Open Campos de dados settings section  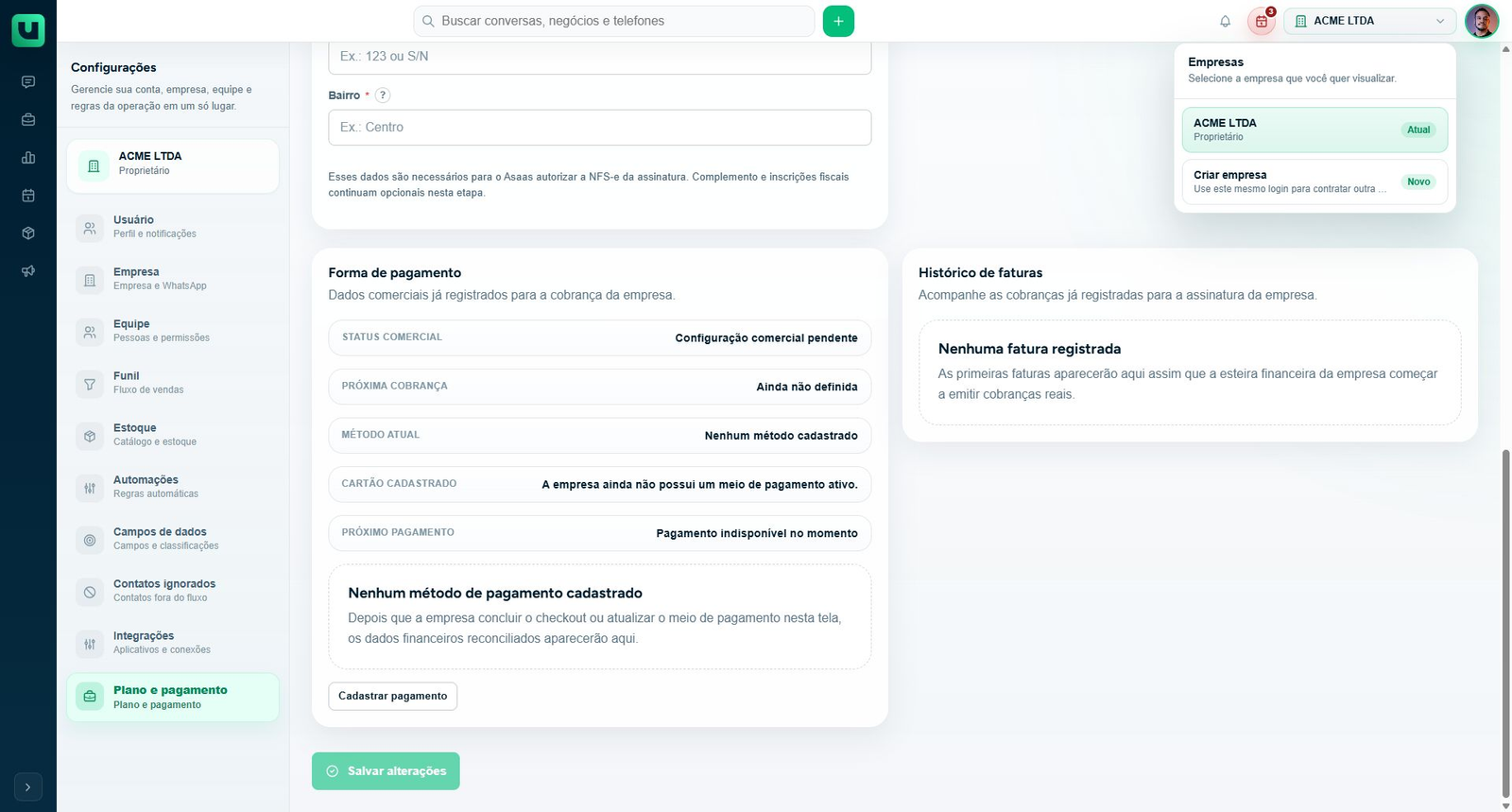(173, 540)
